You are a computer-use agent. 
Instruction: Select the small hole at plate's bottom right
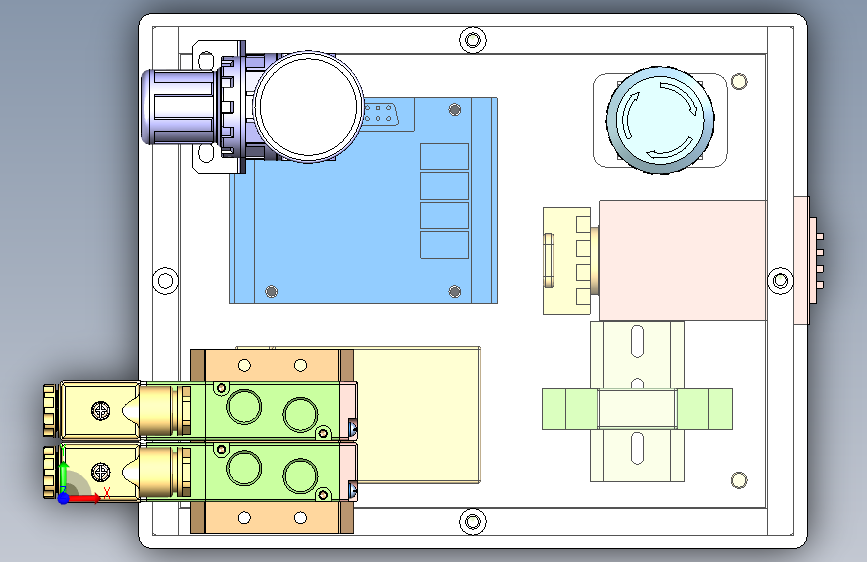[739, 480]
